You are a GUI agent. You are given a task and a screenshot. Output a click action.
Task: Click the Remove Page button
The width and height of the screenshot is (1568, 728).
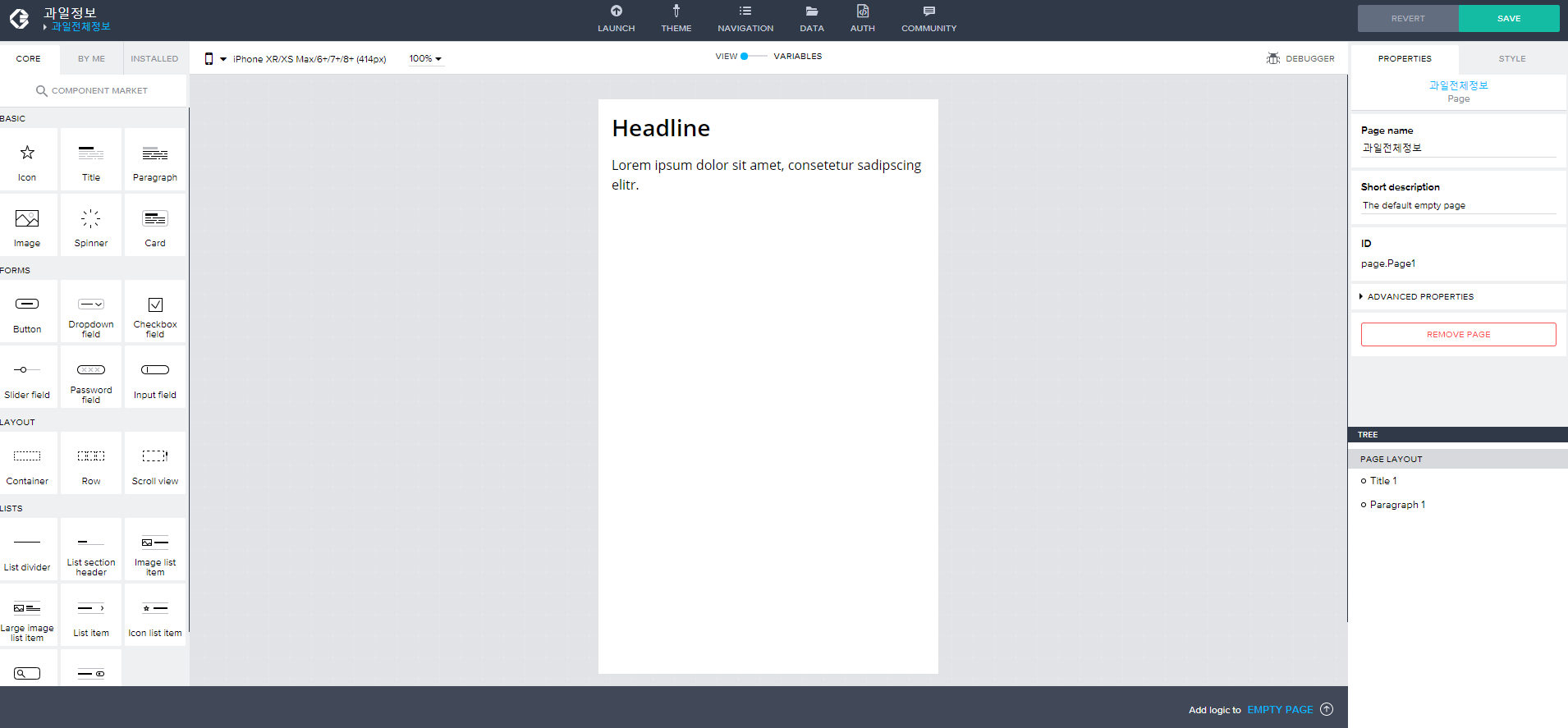(1458, 335)
